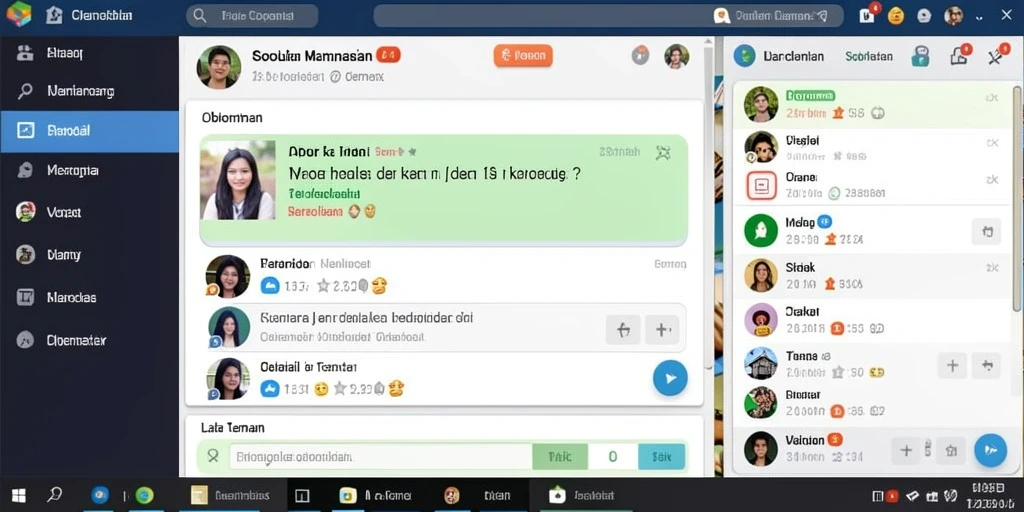1024x512 pixels.
Task: Click the right panel contact list scrollbar
Action: pyautogui.click(x=1017, y=199)
